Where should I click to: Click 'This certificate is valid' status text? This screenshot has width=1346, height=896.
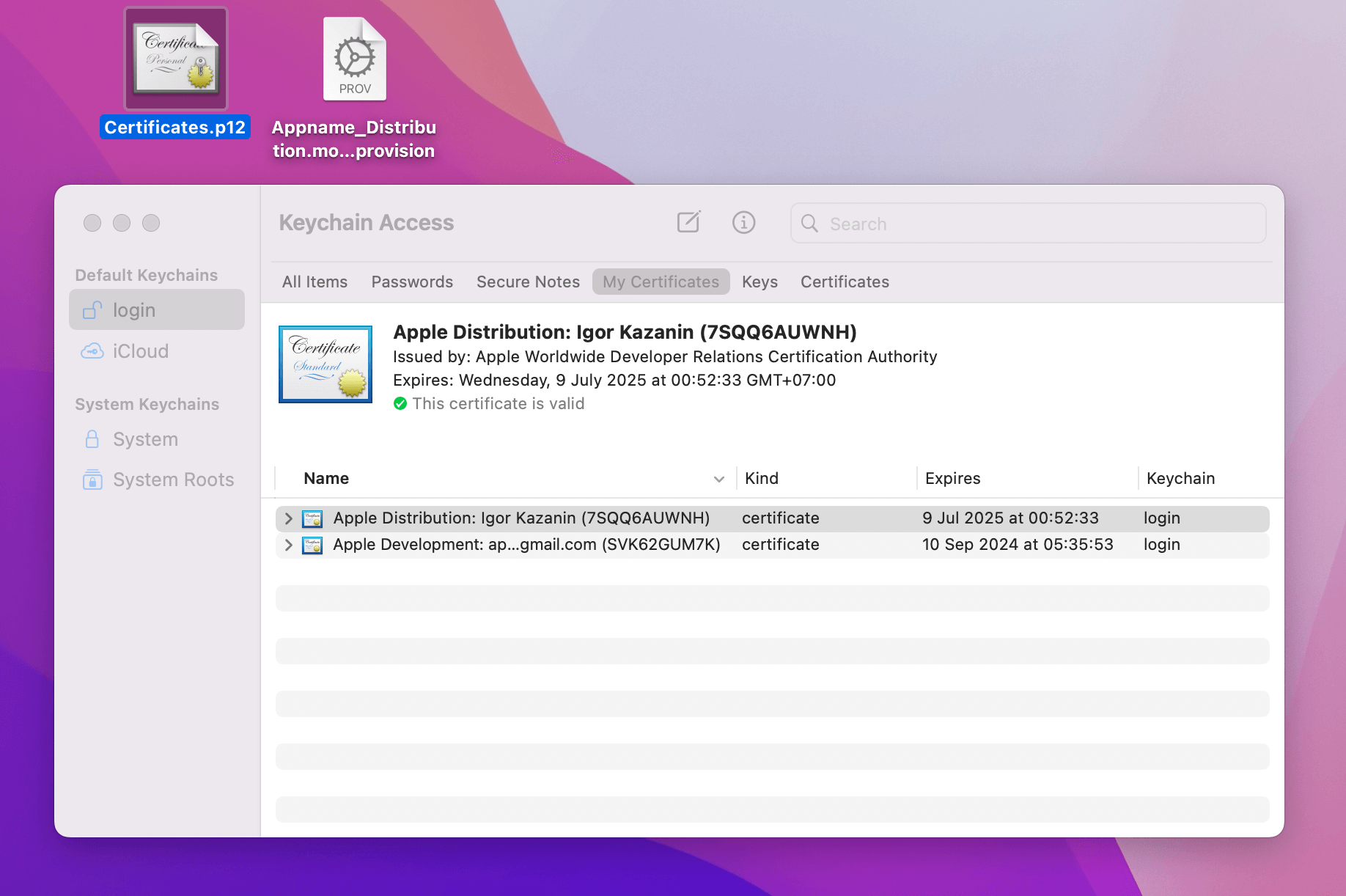(x=499, y=403)
